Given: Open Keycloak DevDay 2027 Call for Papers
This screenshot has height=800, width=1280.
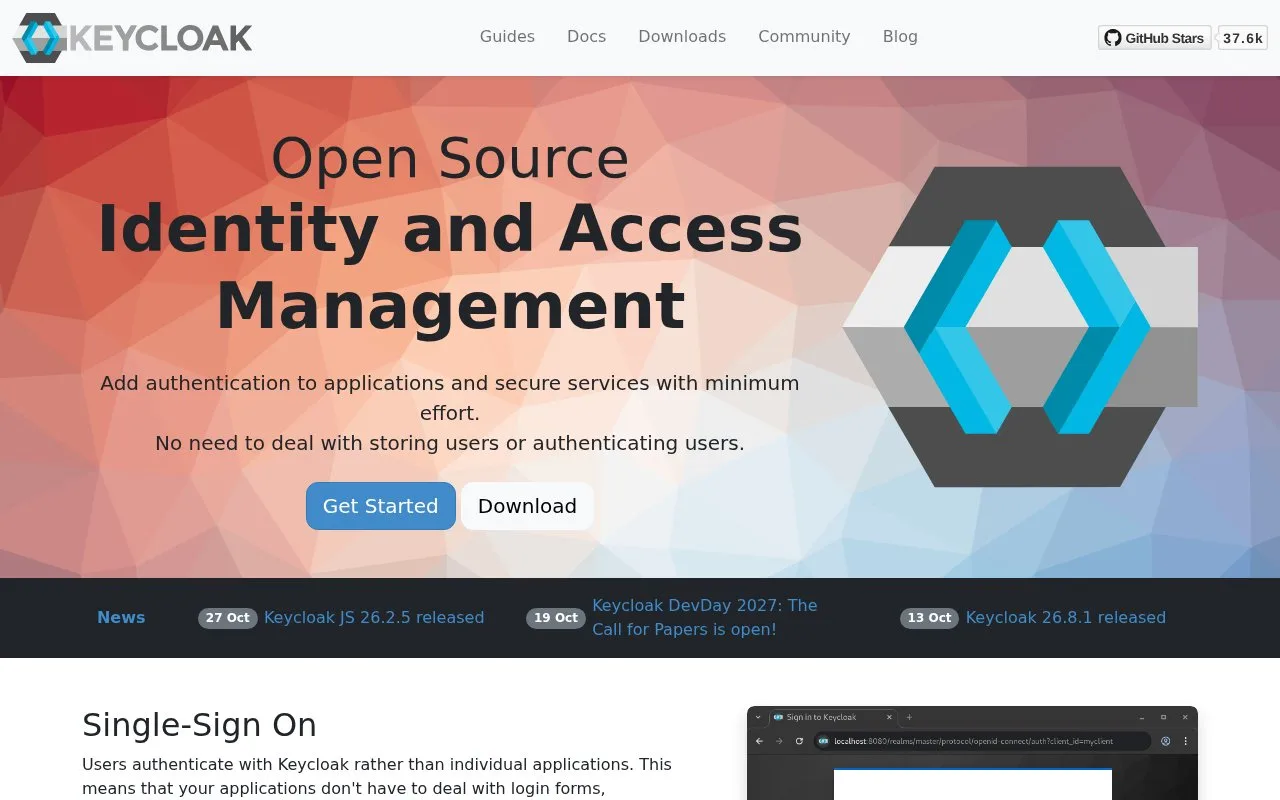Looking at the screenshot, I should [x=705, y=618].
